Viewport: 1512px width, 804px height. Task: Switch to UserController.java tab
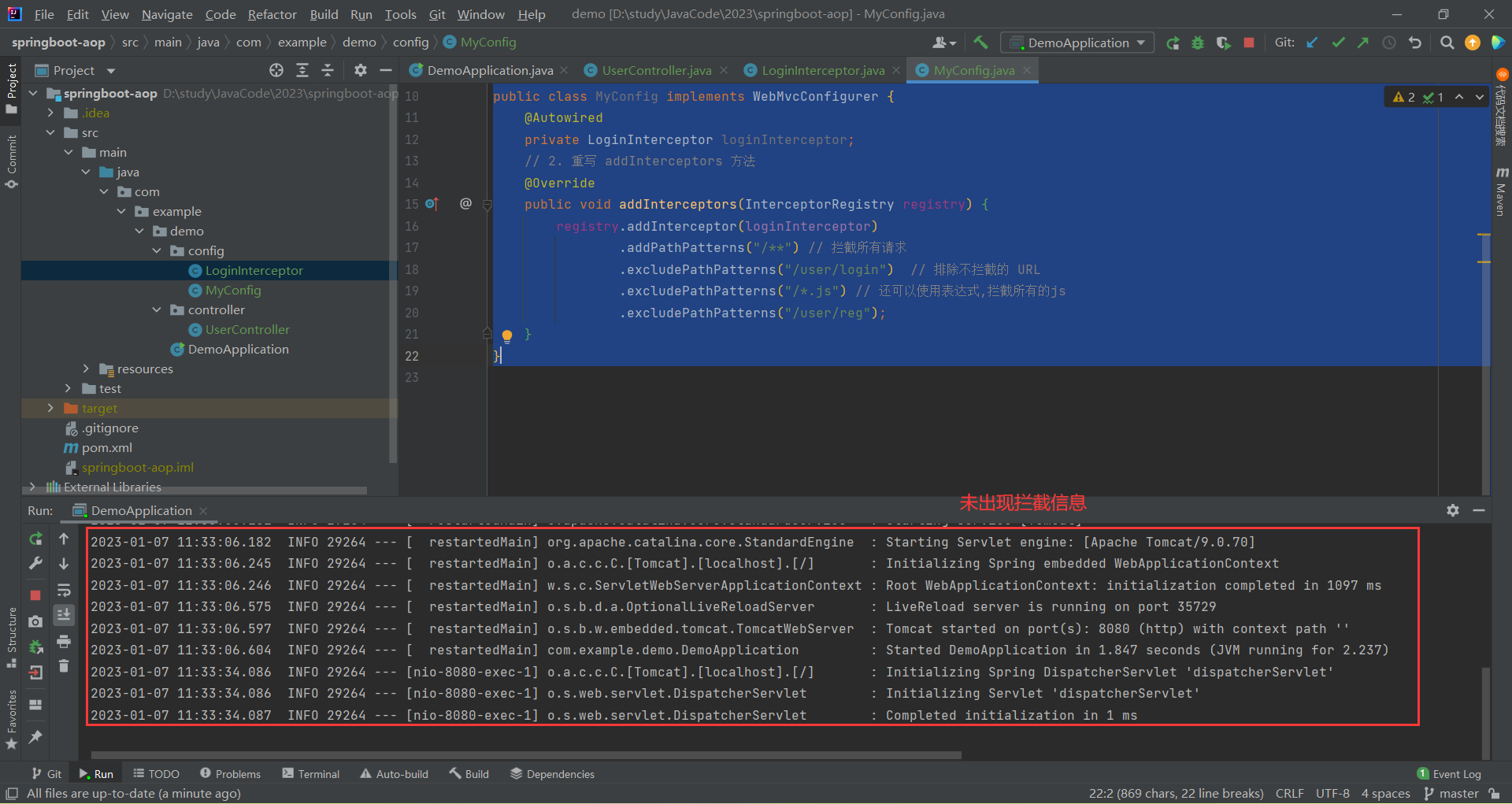657,71
